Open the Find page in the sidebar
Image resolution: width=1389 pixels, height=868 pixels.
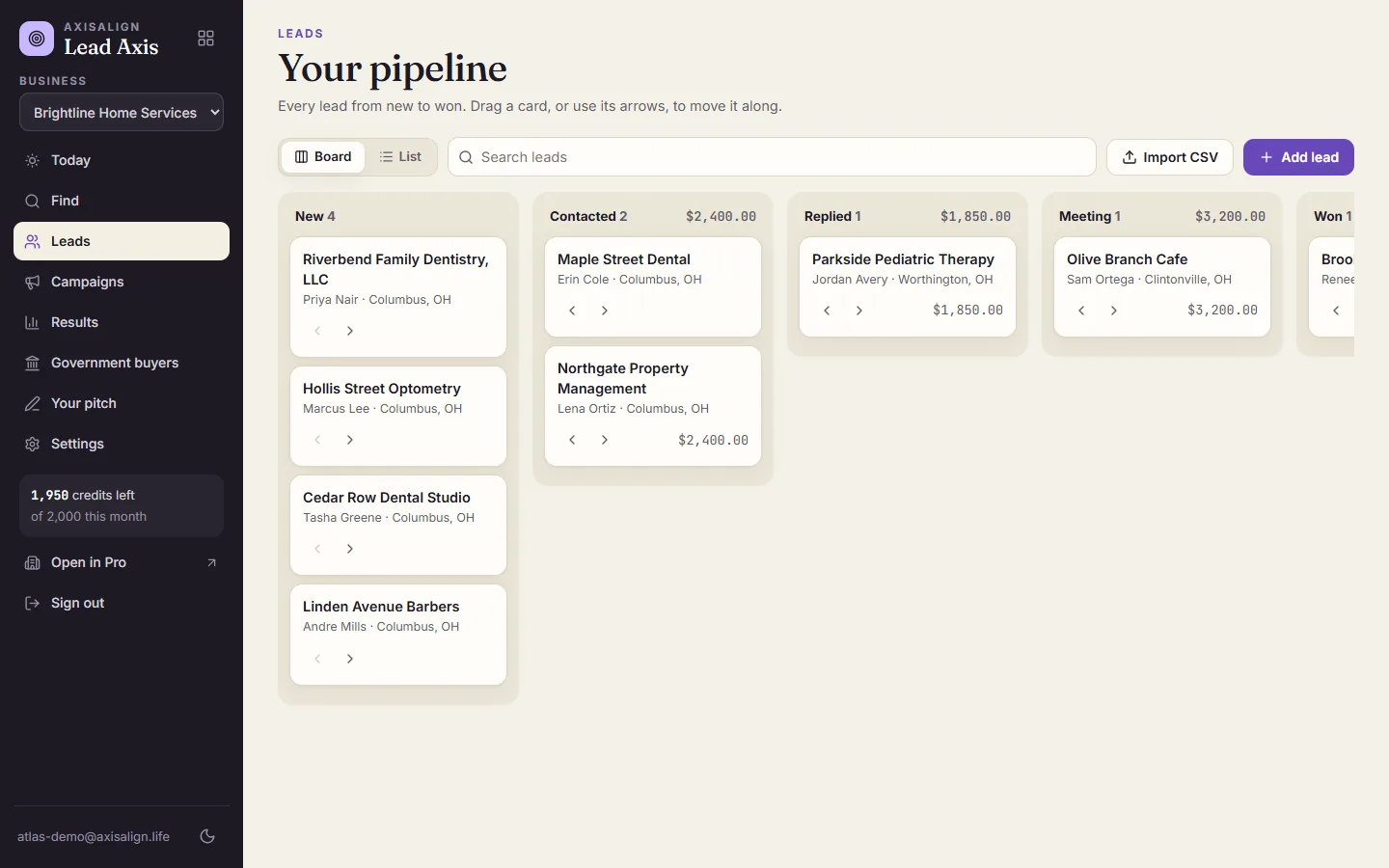122,201
